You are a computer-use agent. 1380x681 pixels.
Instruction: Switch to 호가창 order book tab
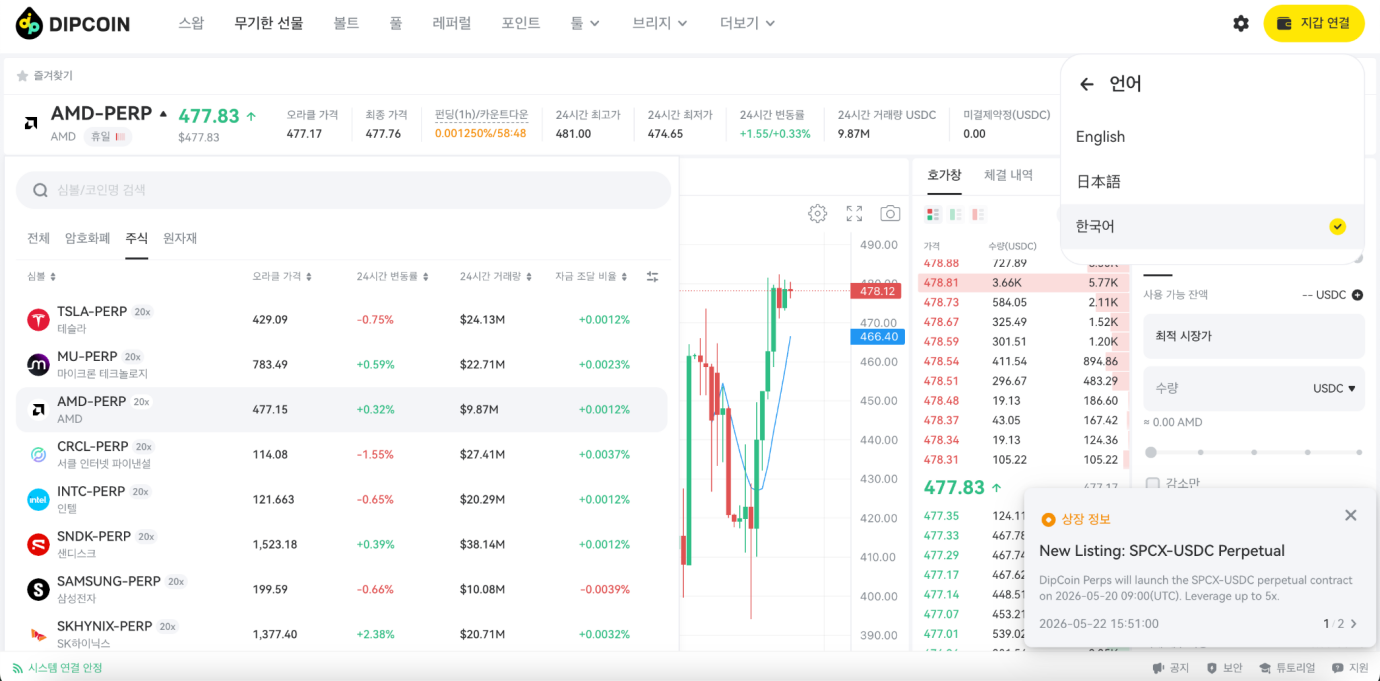(944, 175)
